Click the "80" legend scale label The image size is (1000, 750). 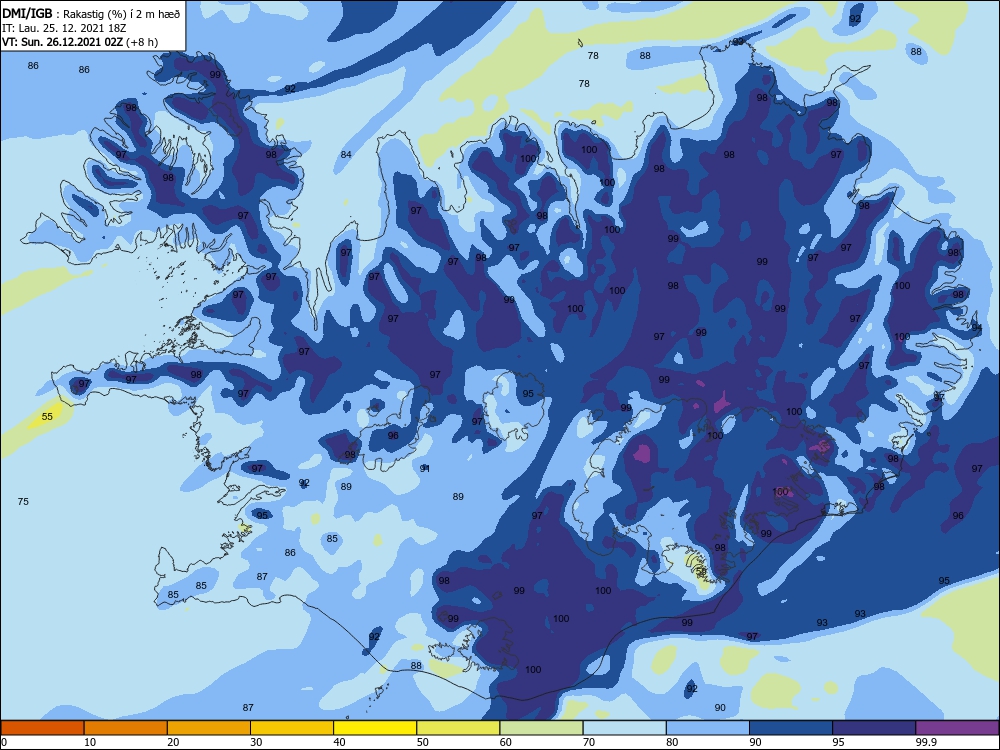click(x=672, y=742)
